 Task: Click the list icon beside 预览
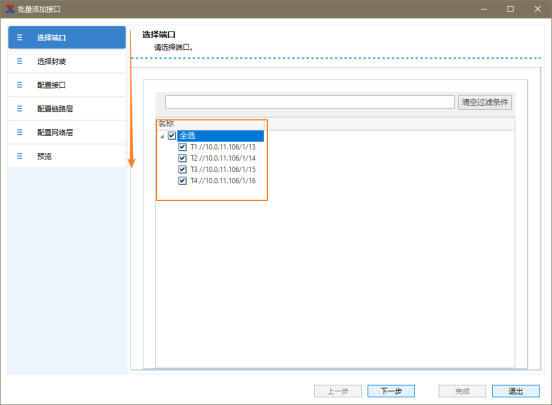click(19, 156)
